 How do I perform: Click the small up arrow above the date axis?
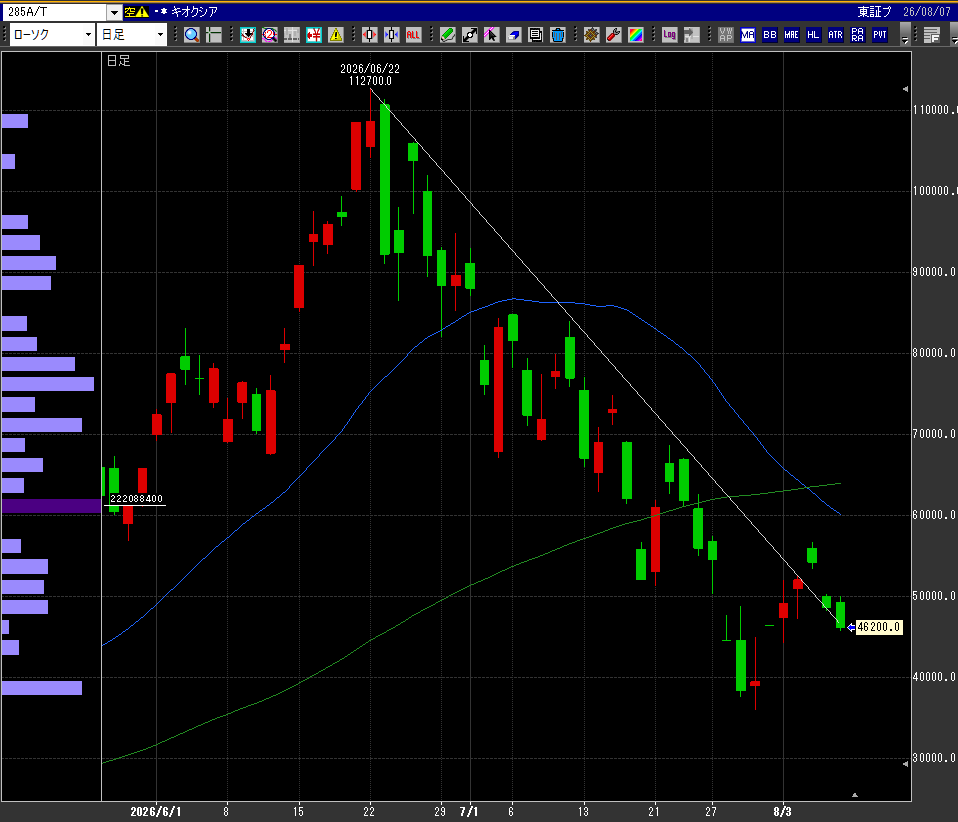pos(855,795)
